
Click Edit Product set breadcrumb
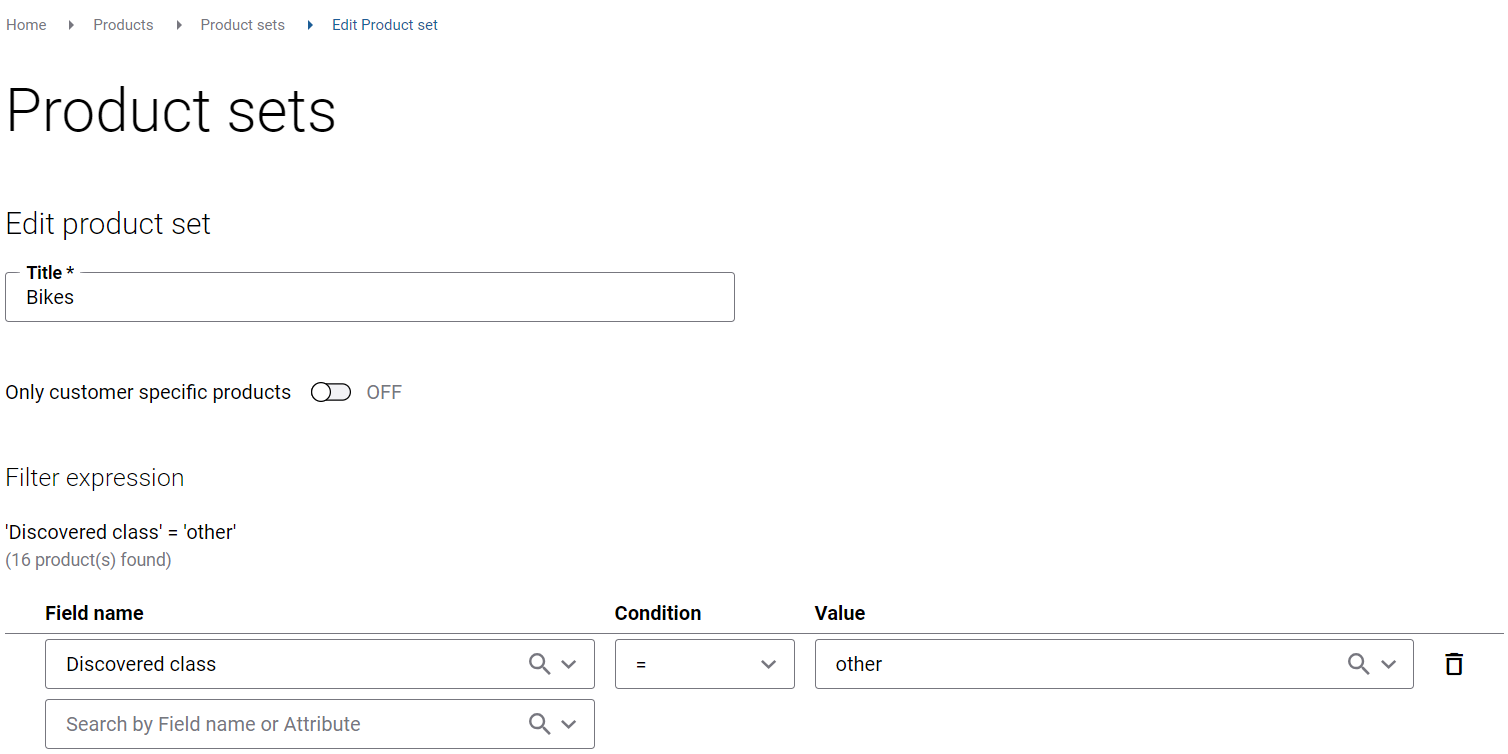385,25
